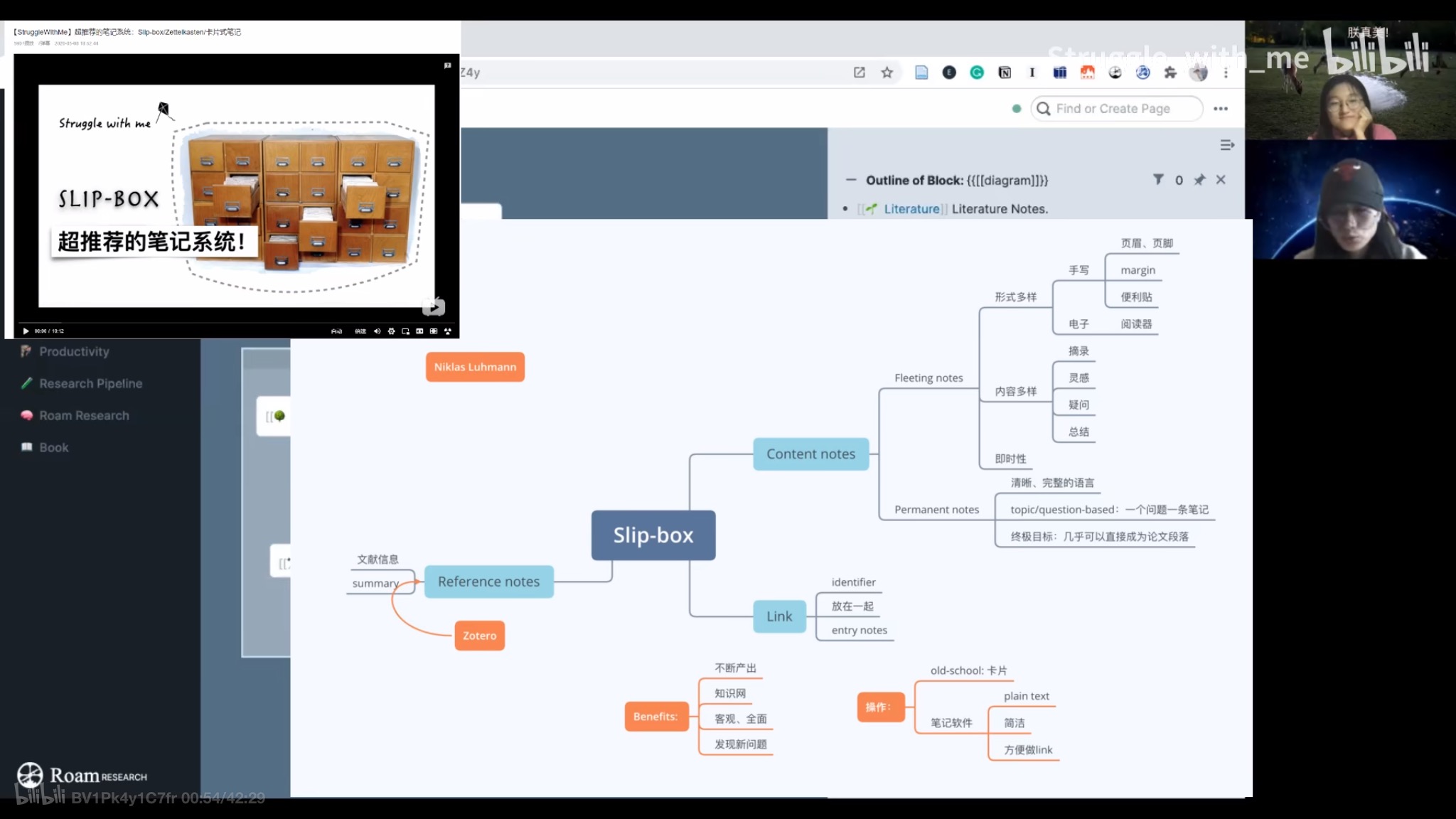Pin the Outline of Block panel
Image resolution: width=1456 pixels, height=819 pixels.
click(x=1200, y=180)
